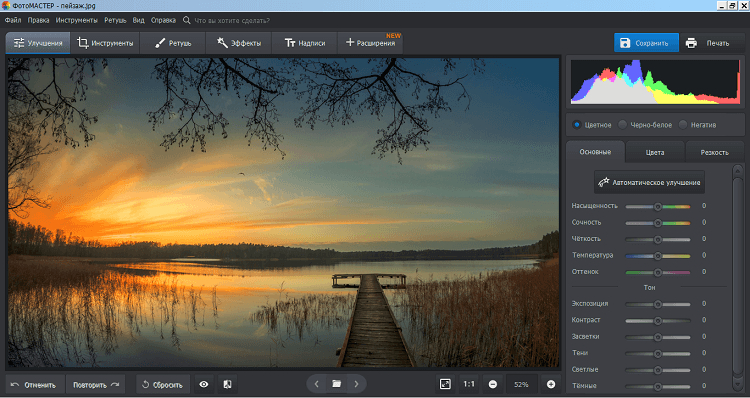Open the folder browse icon
The width and height of the screenshot is (750, 398).
pos(336,384)
